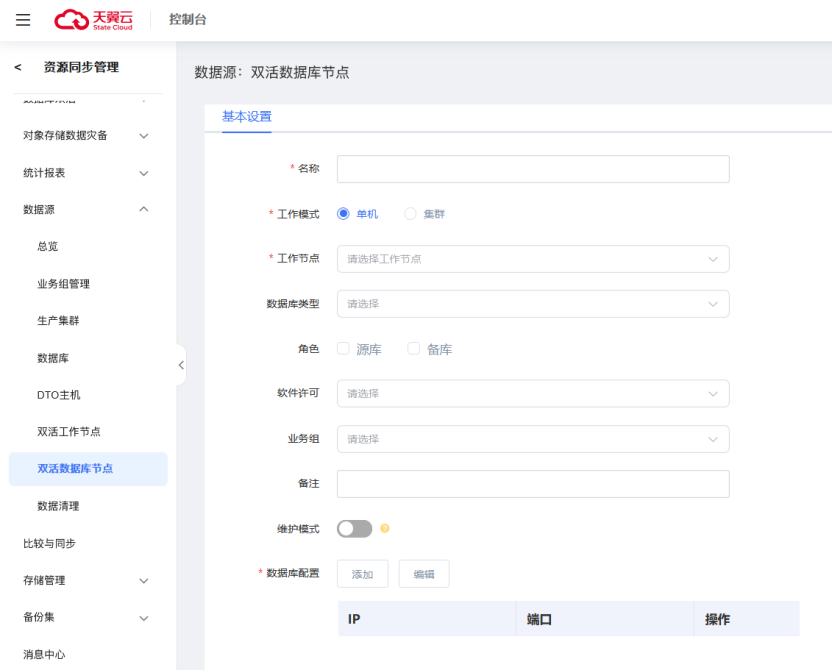832x670 pixels.
Task: Open the hamburger menu icon
Action: [23, 20]
